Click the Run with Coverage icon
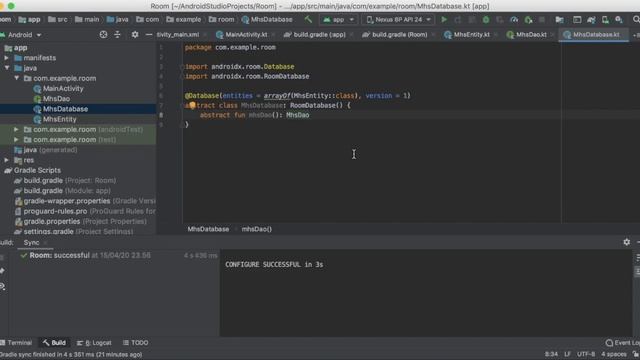The width and height of the screenshot is (640, 360). [500, 19]
